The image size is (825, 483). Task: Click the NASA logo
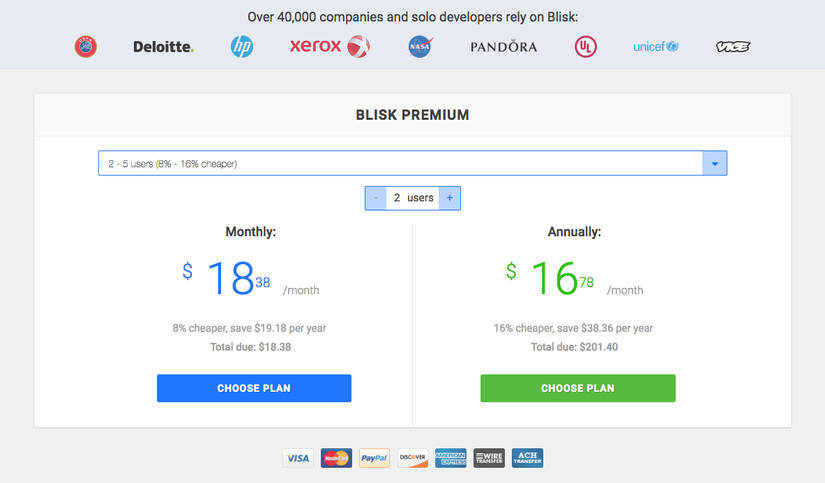(420, 46)
